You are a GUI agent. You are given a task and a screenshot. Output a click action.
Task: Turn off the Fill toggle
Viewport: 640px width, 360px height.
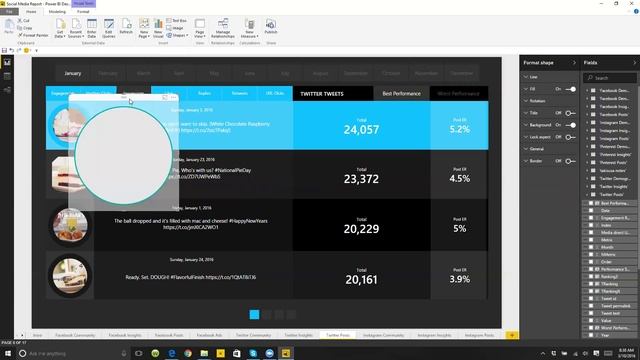tap(571, 89)
